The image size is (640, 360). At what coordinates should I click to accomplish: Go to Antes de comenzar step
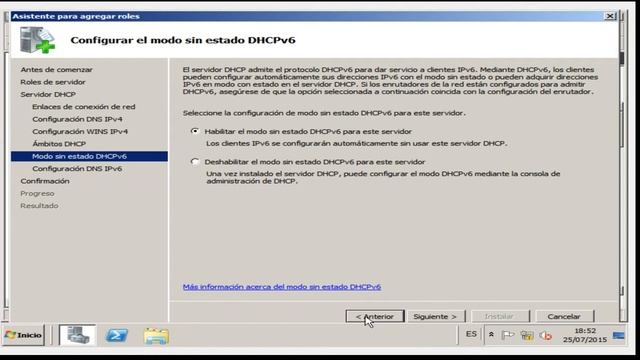[x=56, y=69]
